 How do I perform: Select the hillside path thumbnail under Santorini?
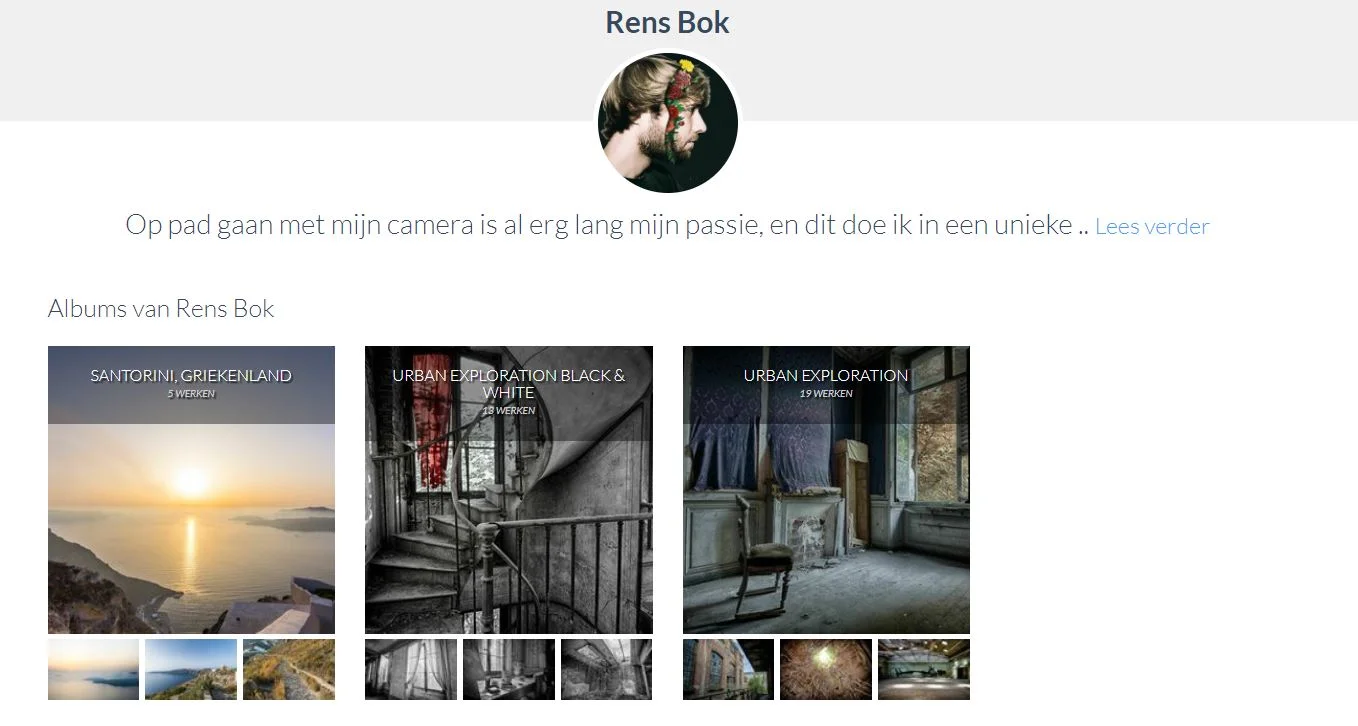289,670
